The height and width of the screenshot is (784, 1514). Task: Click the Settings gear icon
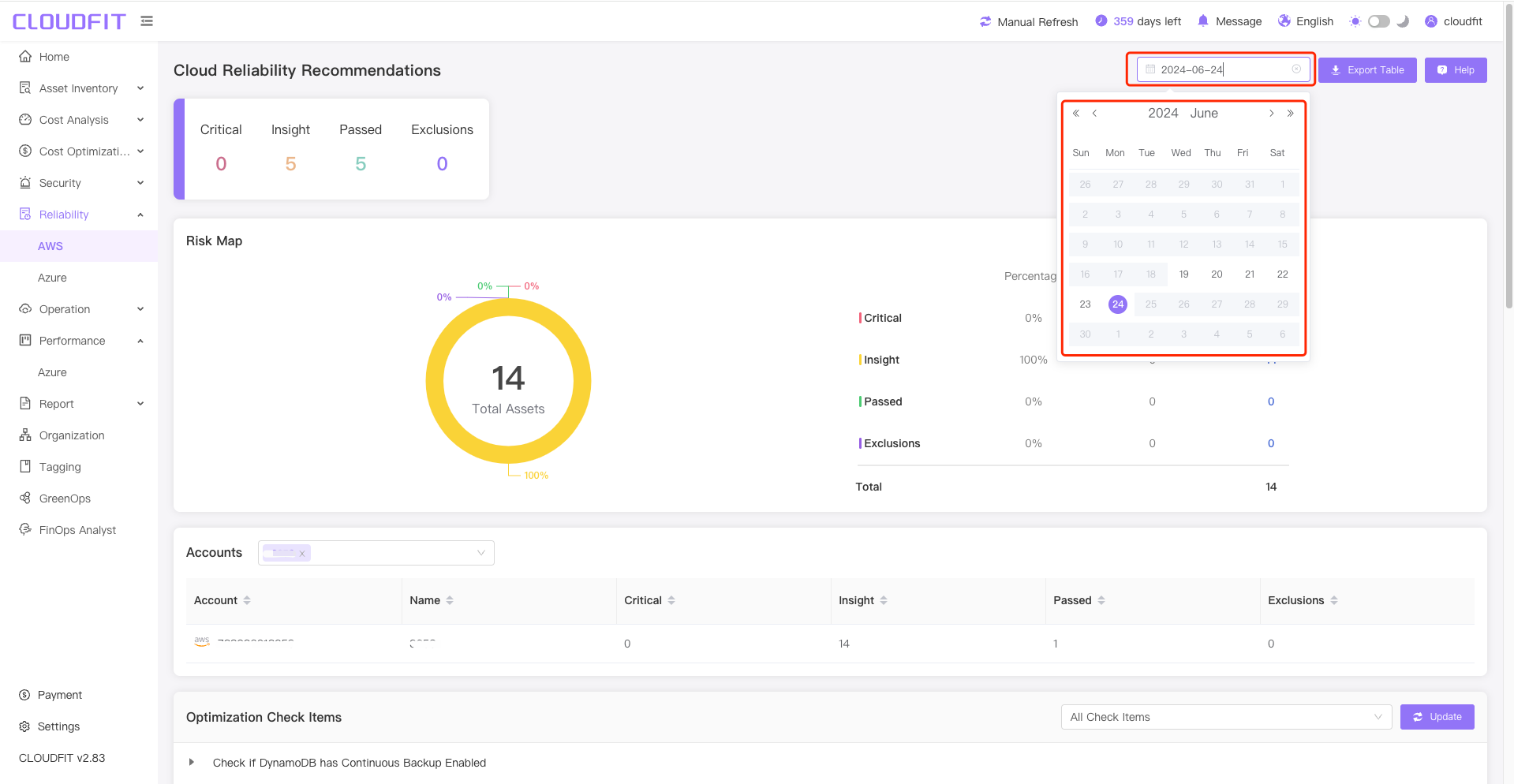point(24,726)
